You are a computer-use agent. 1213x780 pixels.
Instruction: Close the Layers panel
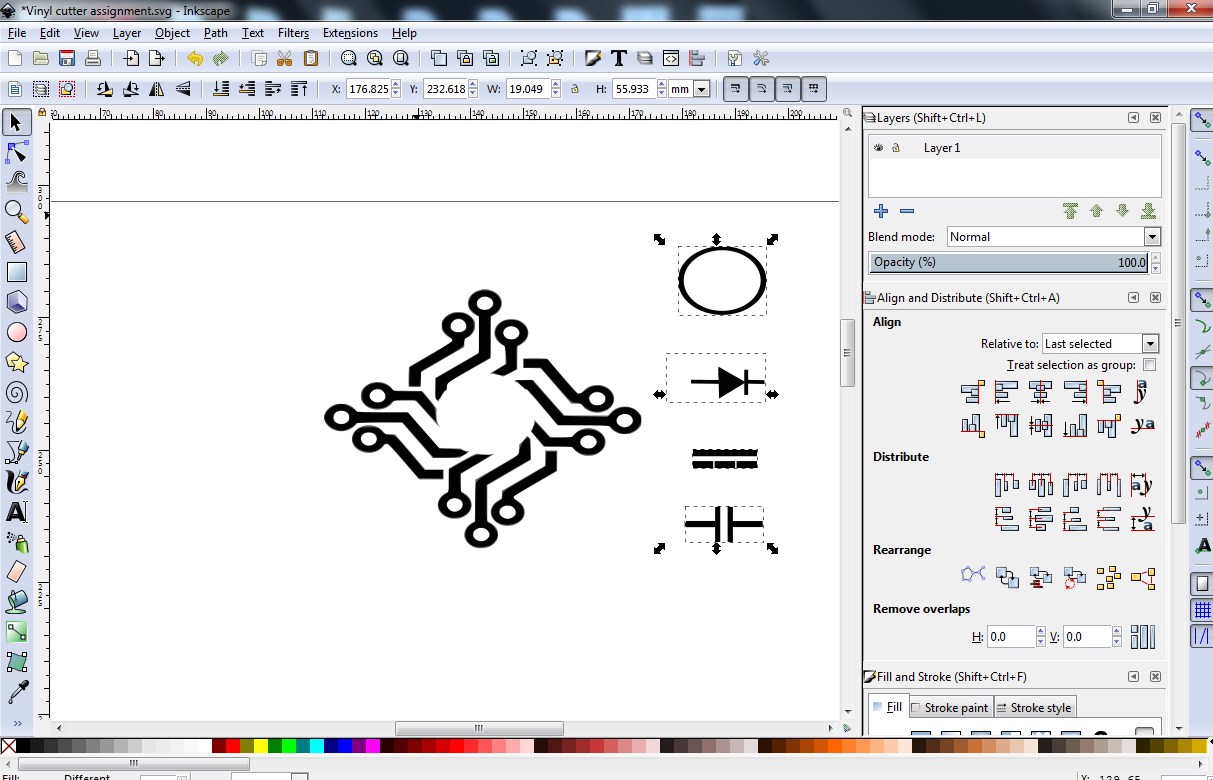tap(1156, 118)
